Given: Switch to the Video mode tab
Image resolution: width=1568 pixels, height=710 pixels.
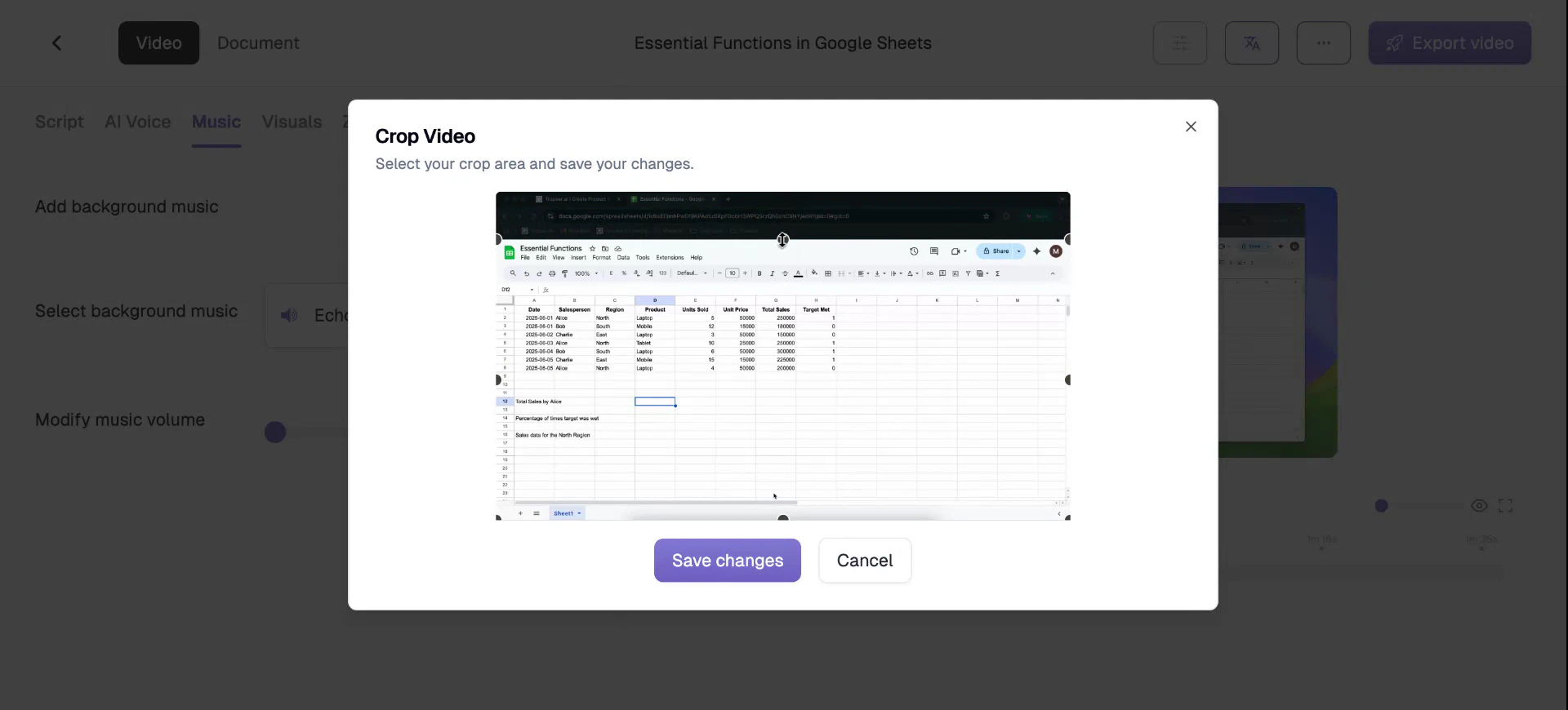Looking at the screenshot, I should 158,43.
